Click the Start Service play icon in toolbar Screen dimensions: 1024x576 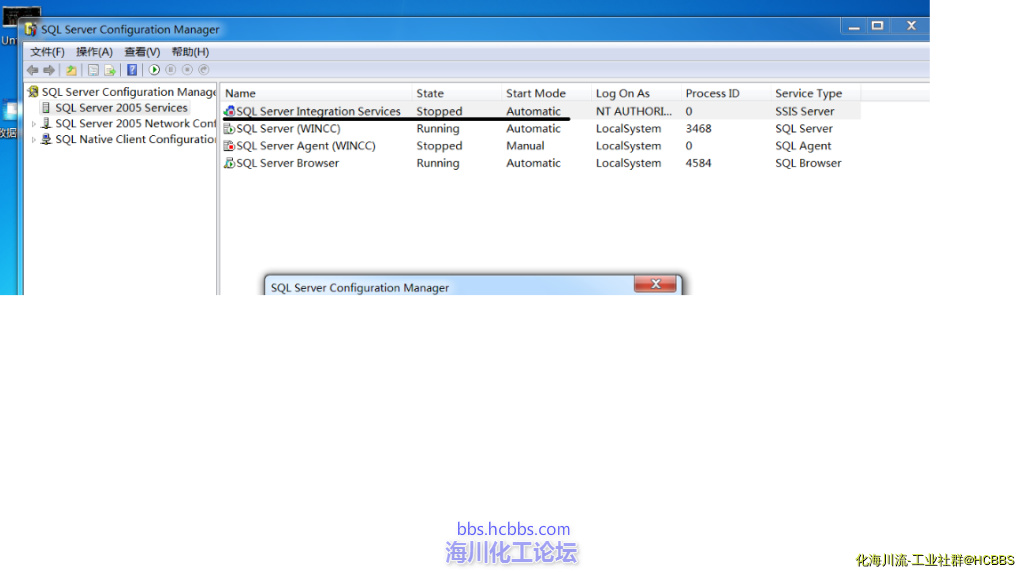[x=154, y=70]
